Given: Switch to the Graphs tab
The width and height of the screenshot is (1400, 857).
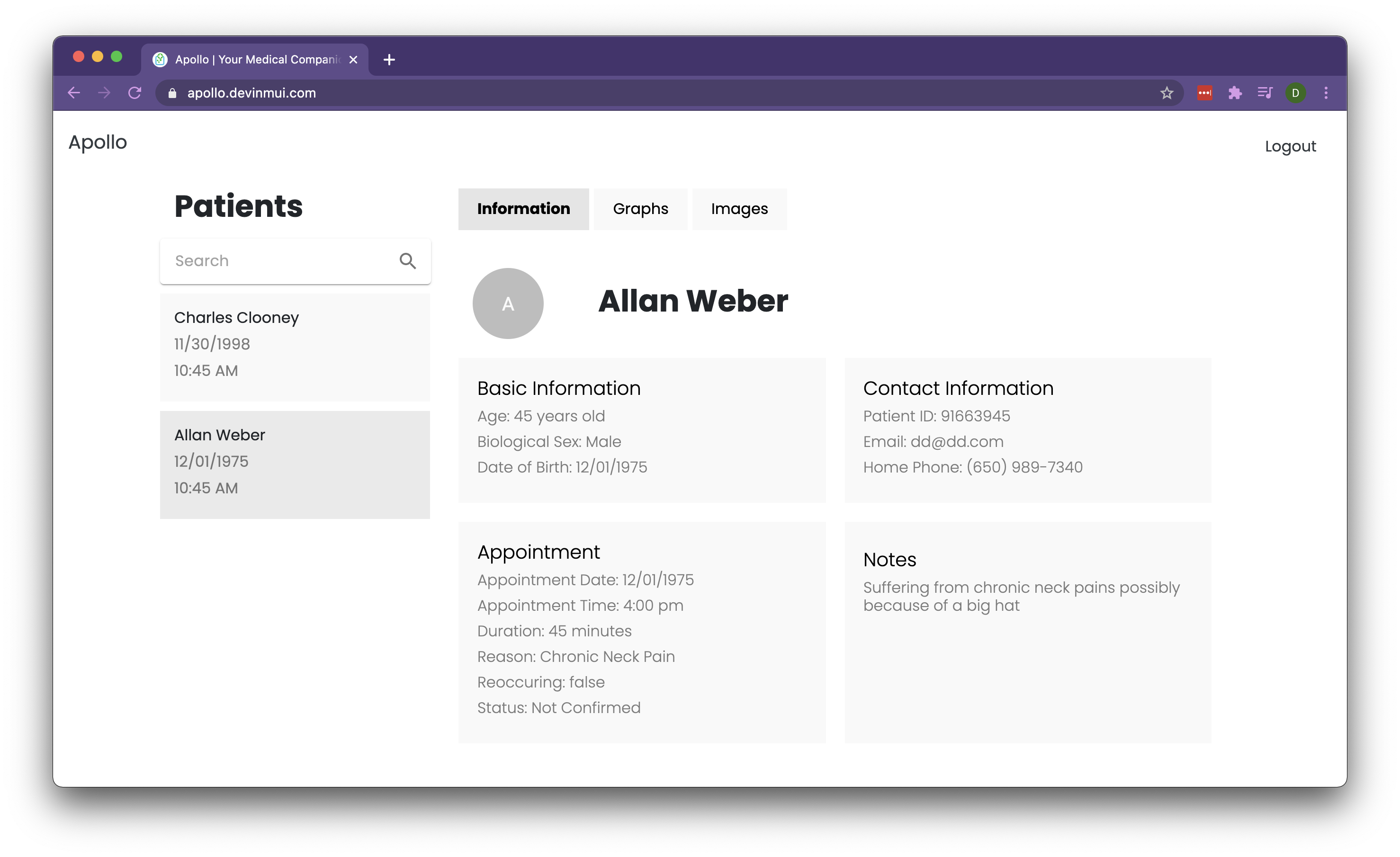Looking at the screenshot, I should coord(640,209).
